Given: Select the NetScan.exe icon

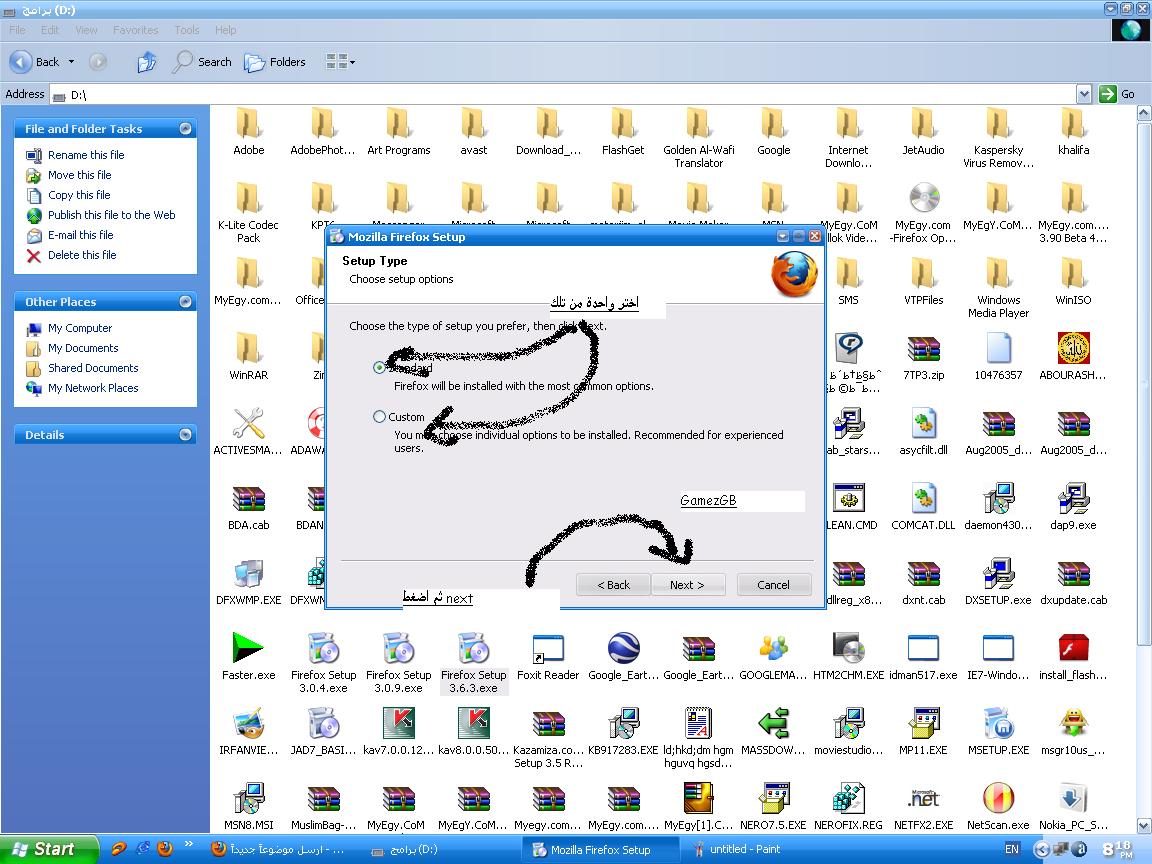Looking at the screenshot, I should (998, 798).
